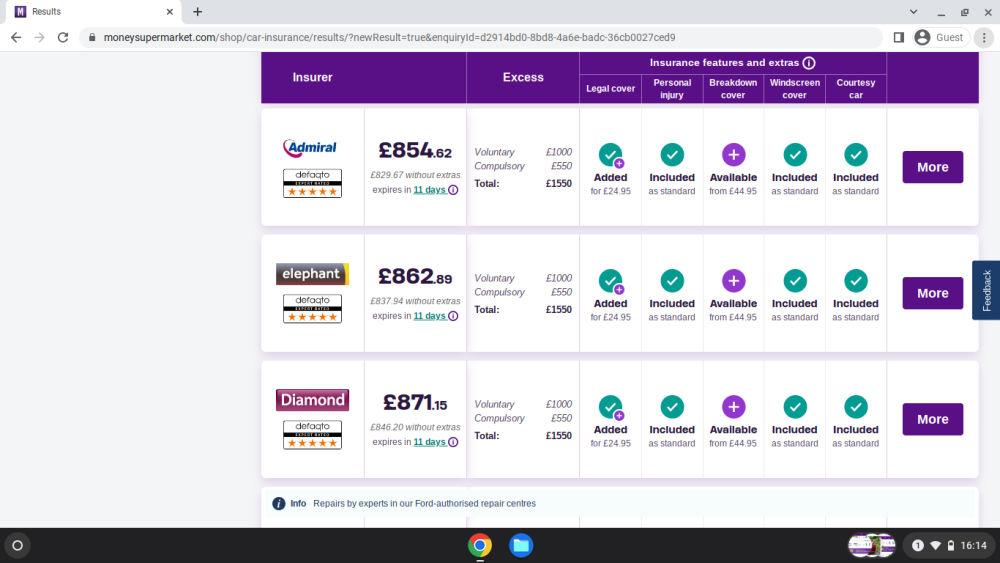
Task: Open Chrome three-dot menu
Action: coord(984,38)
